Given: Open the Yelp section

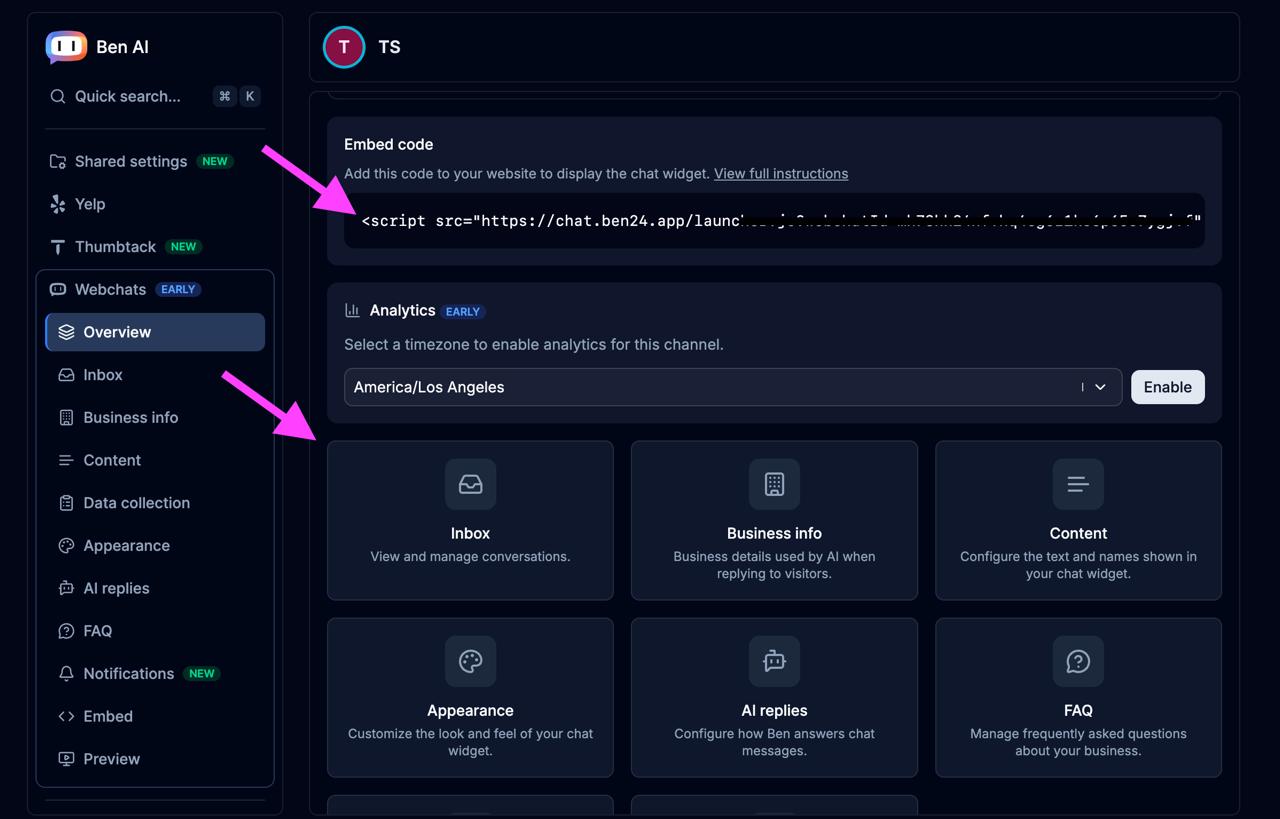Looking at the screenshot, I should pos(154,204).
